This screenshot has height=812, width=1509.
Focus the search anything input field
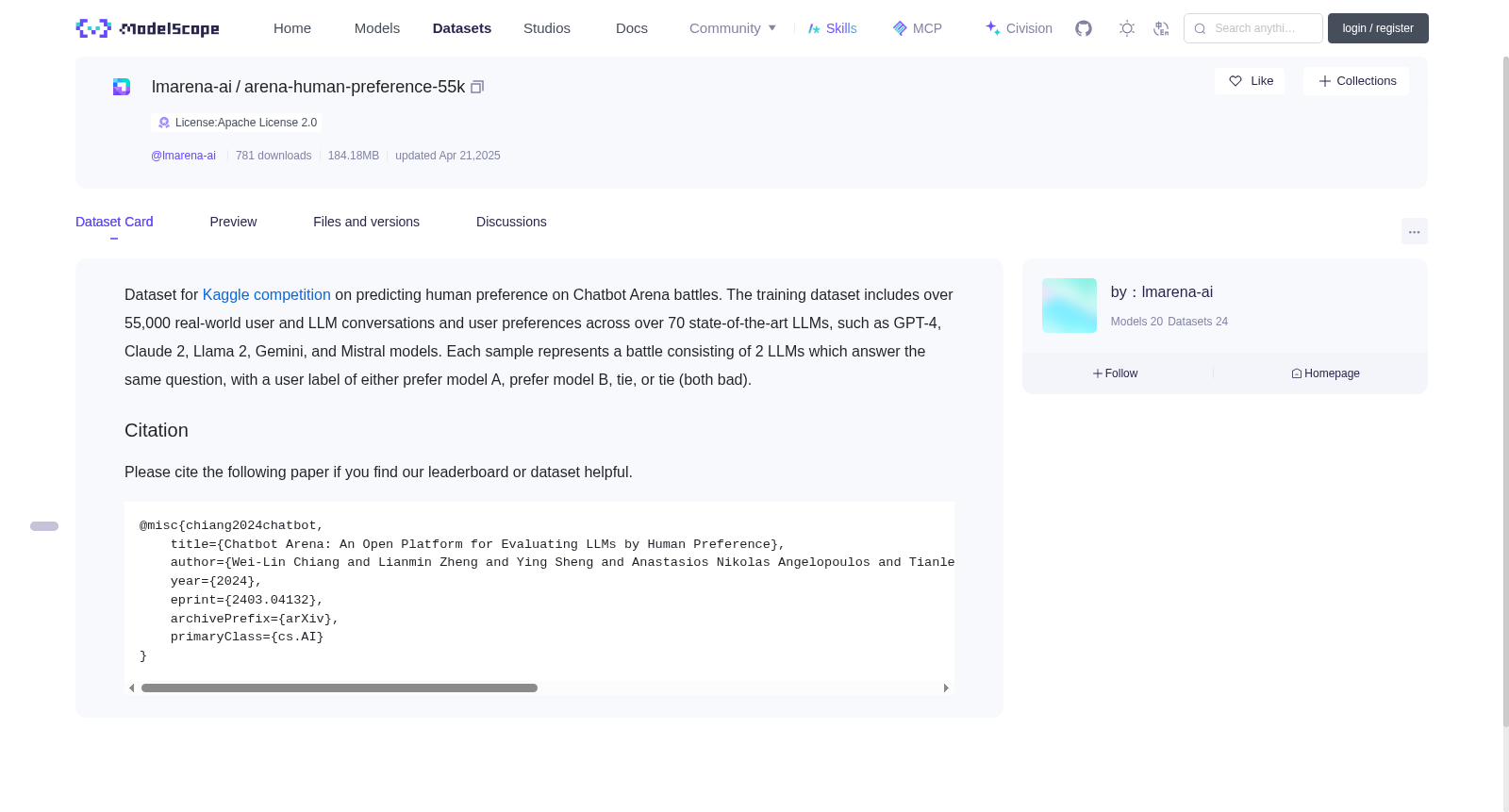tap(1253, 28)
